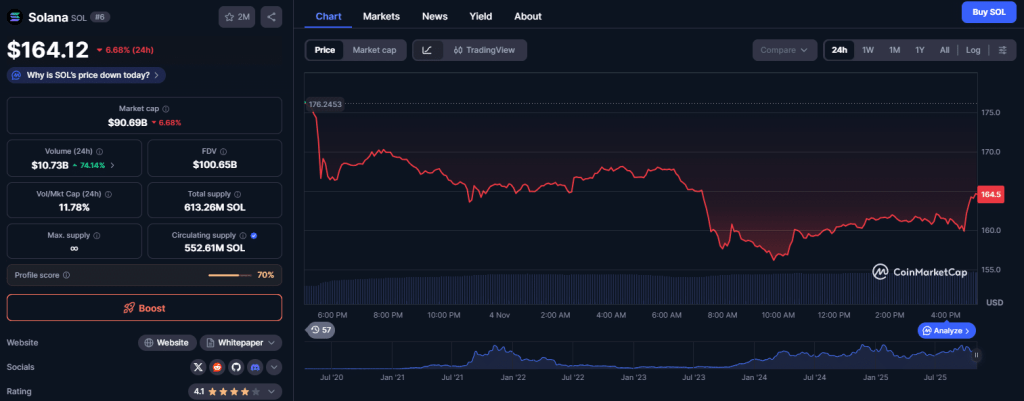Switch chart to Market cap view

373,50
